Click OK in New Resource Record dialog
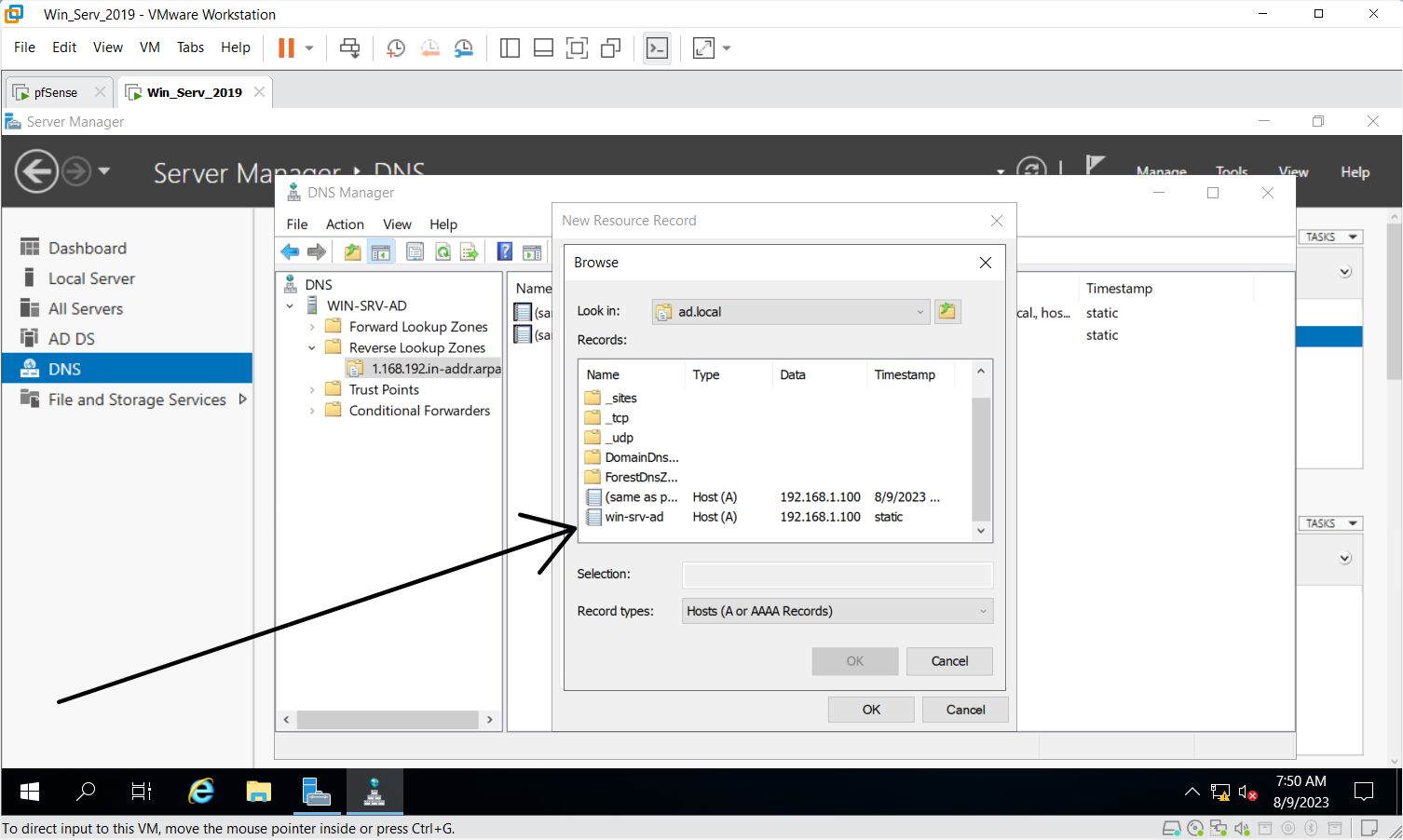 (871, 710)
